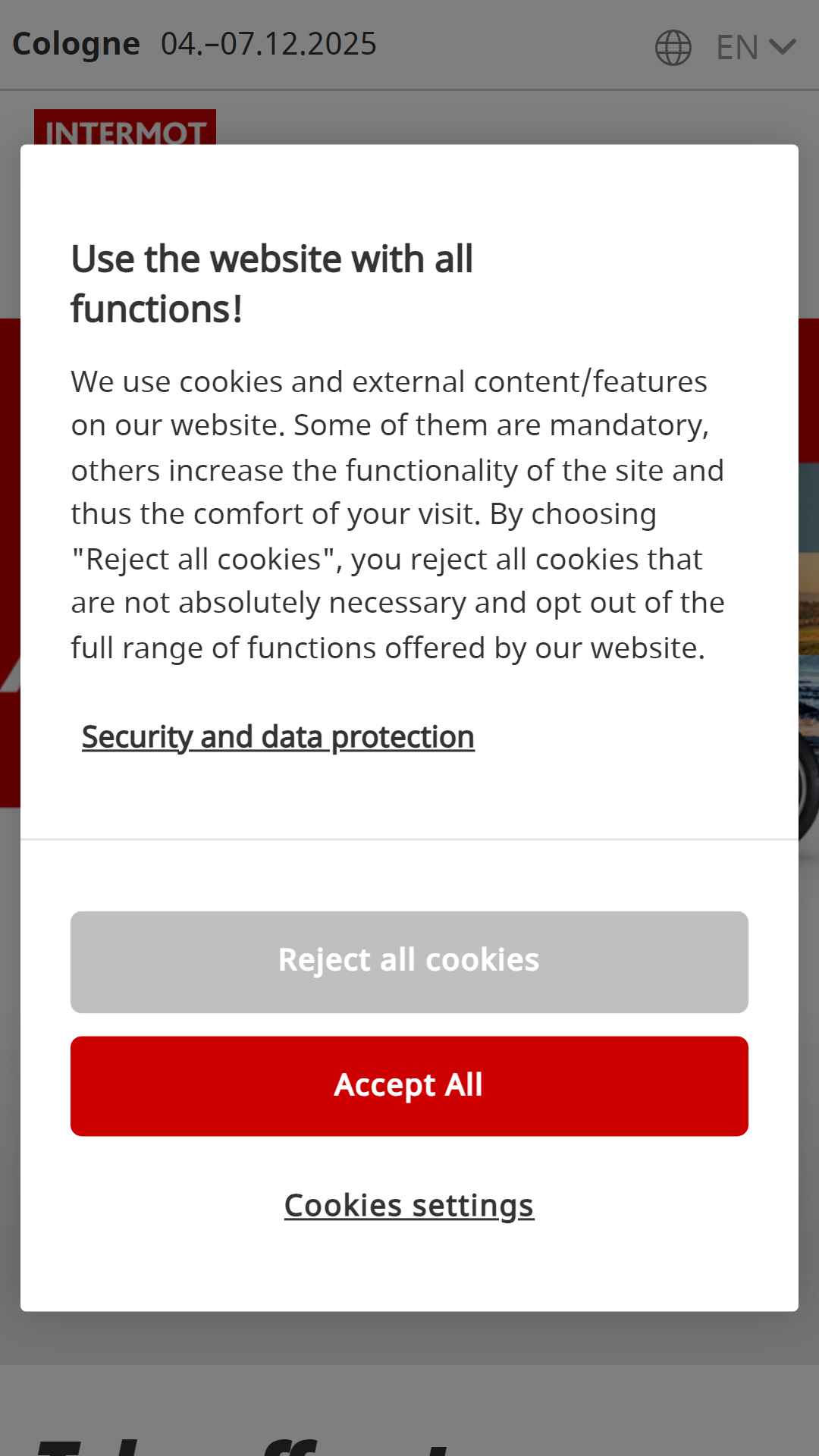The image size is (819, 1456).
Task: Click the cookie explanation paragraph
Action: pyautogui.click(x=398, y=514)
